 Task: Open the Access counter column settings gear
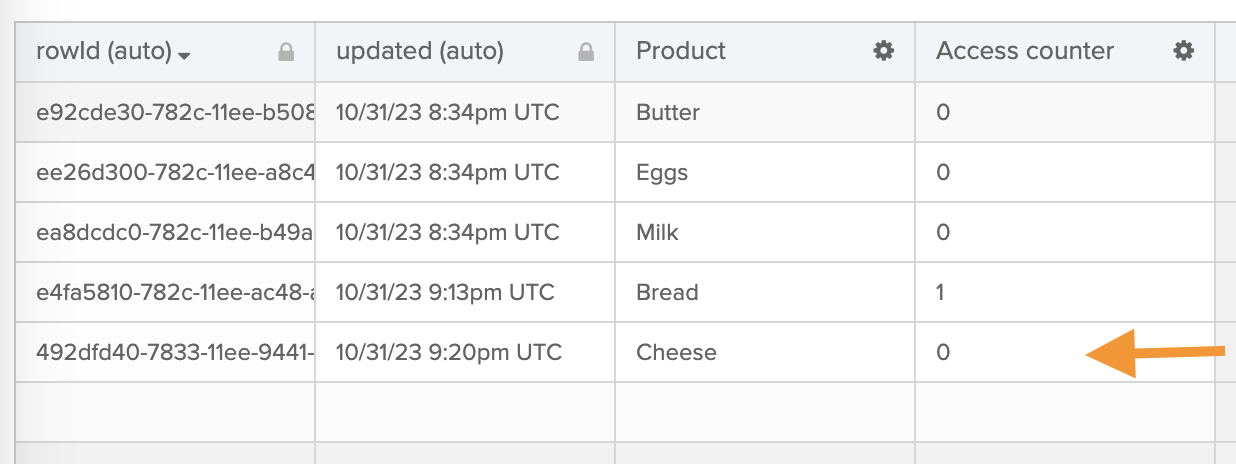click(x=1183, y=51)
